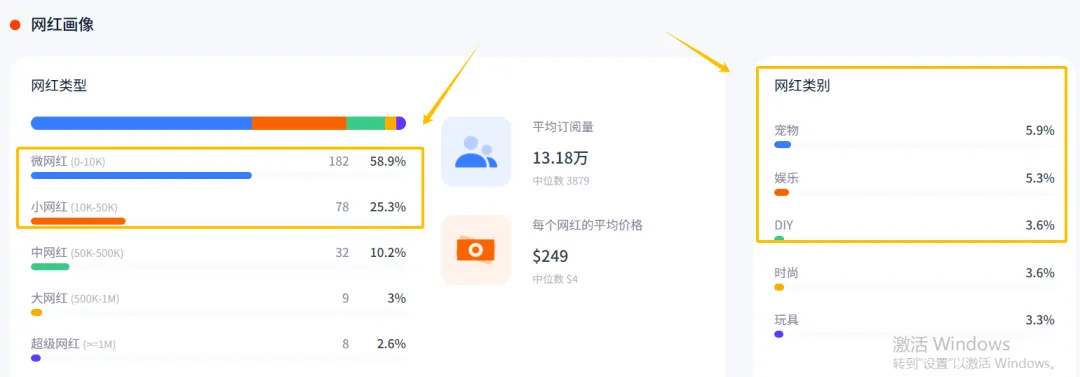Click the 3.6% value for DIY
This screenshot has height=377, width=1080.
[x=1040, y=225]
